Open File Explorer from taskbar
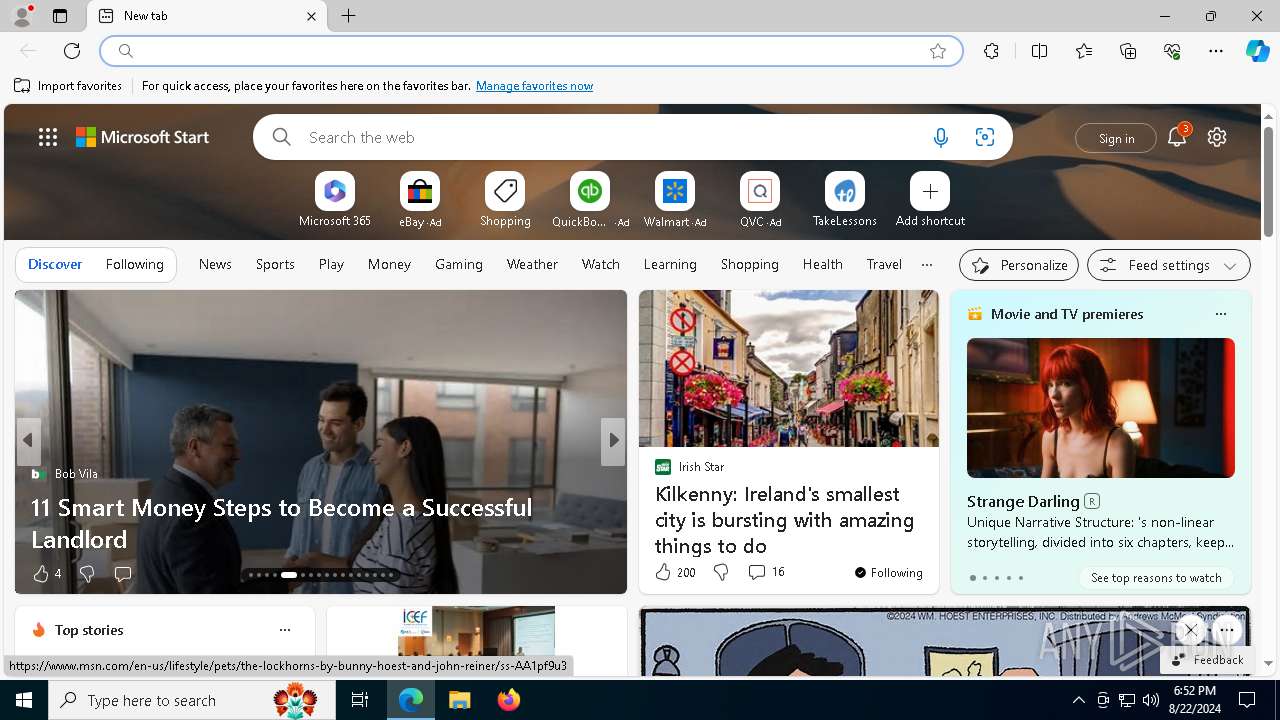Screen dimensions: 1280x720 coord(460,700)
